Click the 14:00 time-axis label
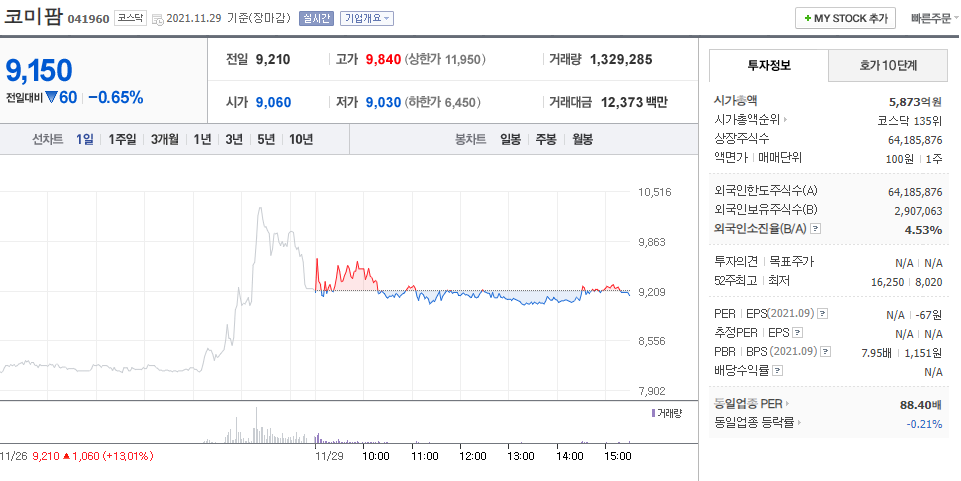The height and width of the screenshot is (481, 961). click(x=569, y=456)
